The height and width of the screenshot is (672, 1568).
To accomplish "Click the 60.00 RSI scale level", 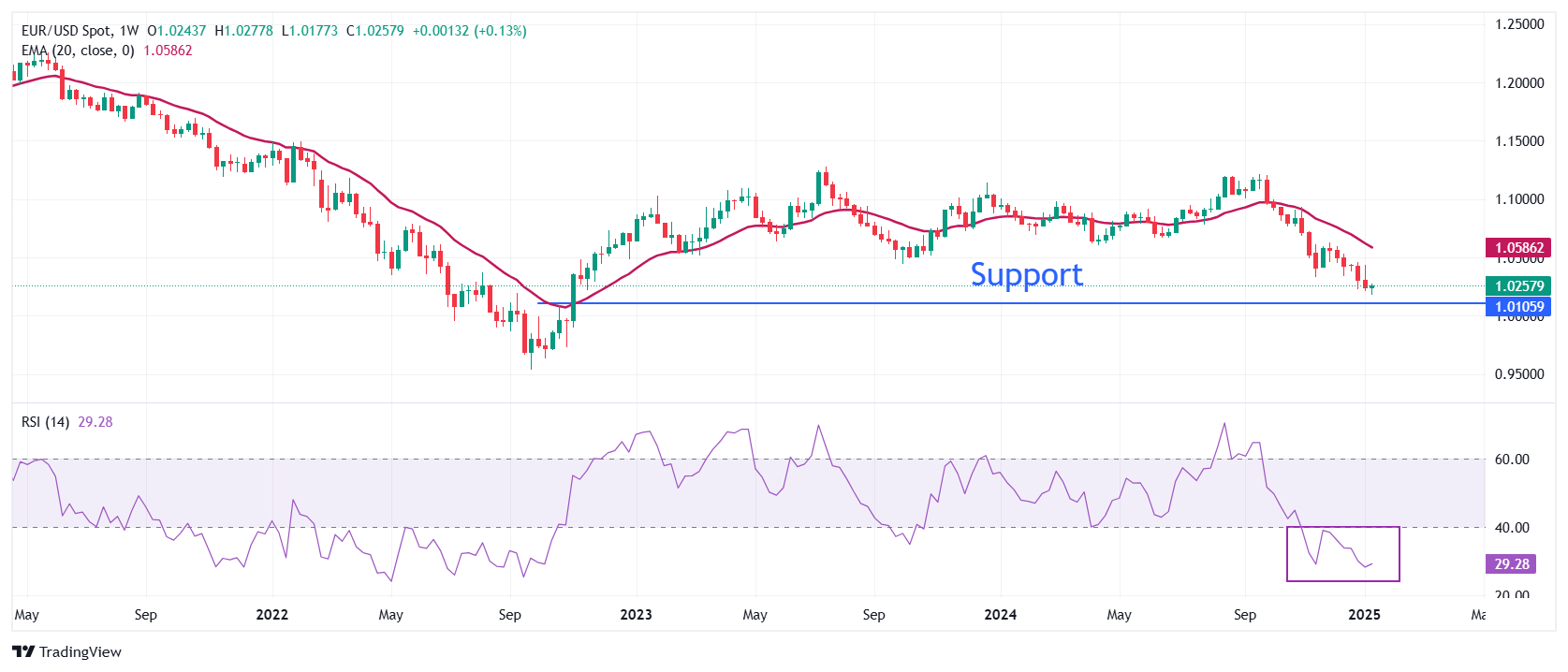I will (1511, 460).
